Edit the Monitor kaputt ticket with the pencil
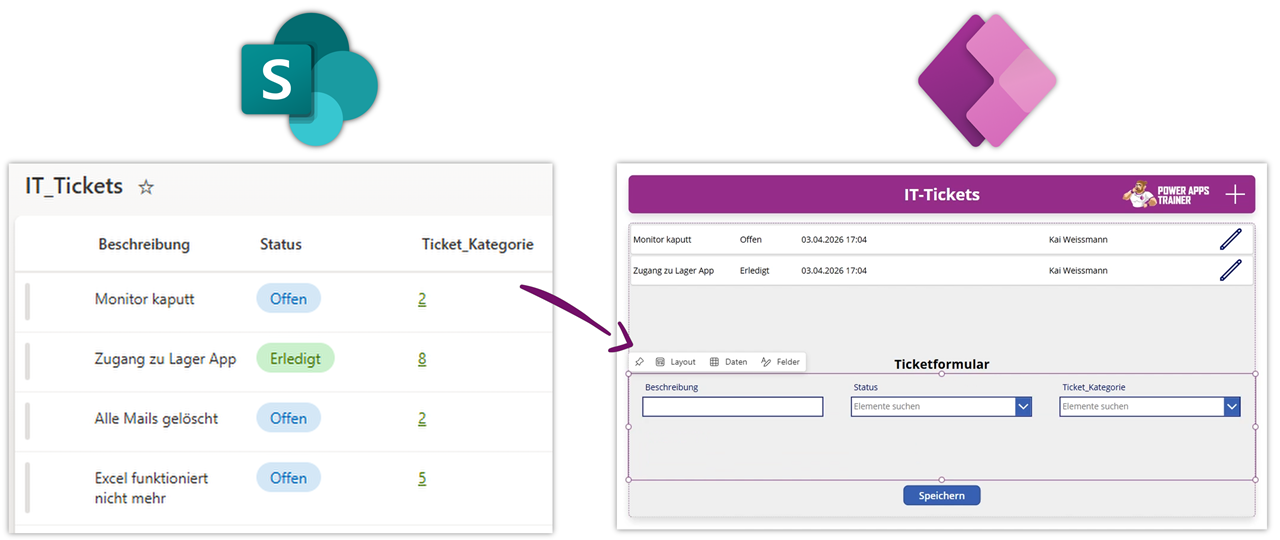 [1230, 239]
